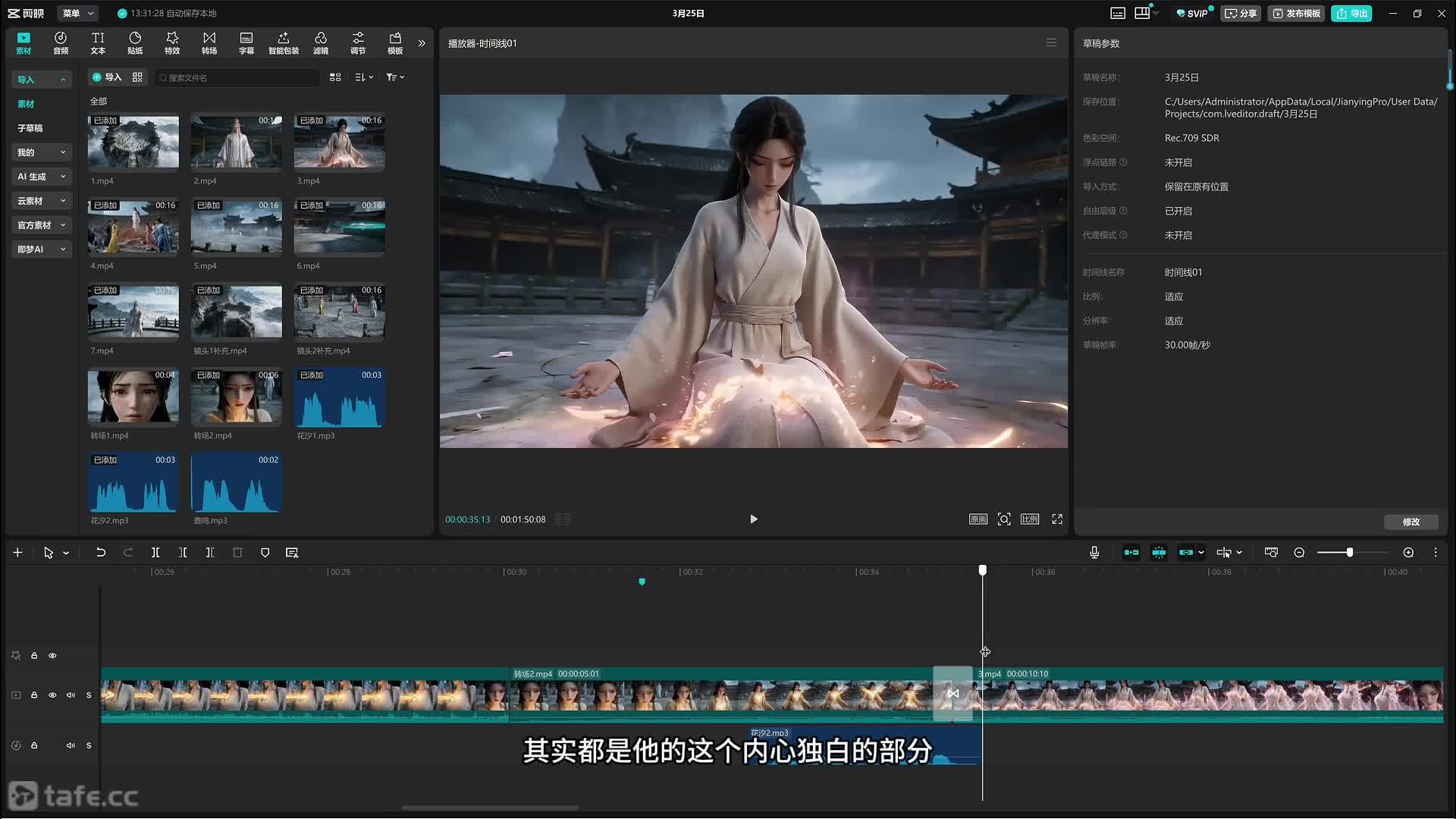
Task: Open the 特效 effects panel
Action: click(172, 42)
